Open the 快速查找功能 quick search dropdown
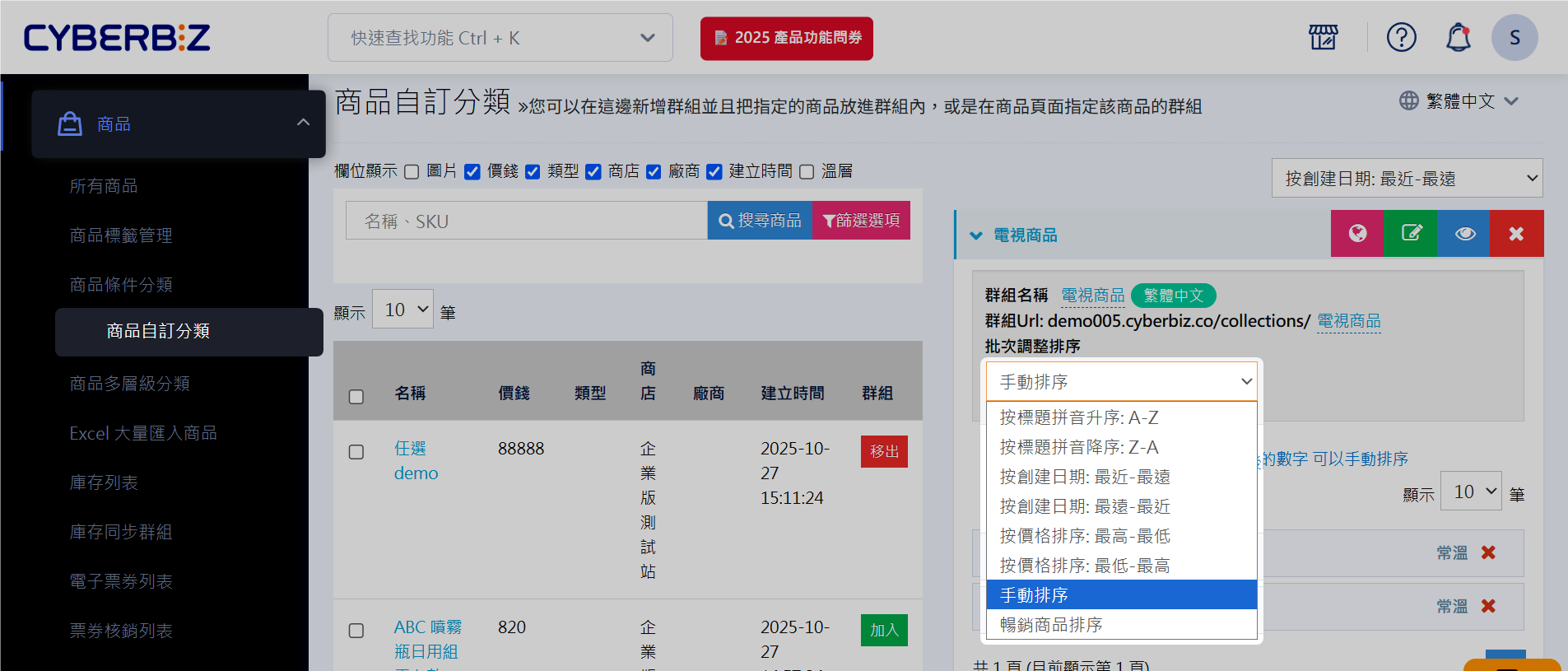 [x=500, y=38]
